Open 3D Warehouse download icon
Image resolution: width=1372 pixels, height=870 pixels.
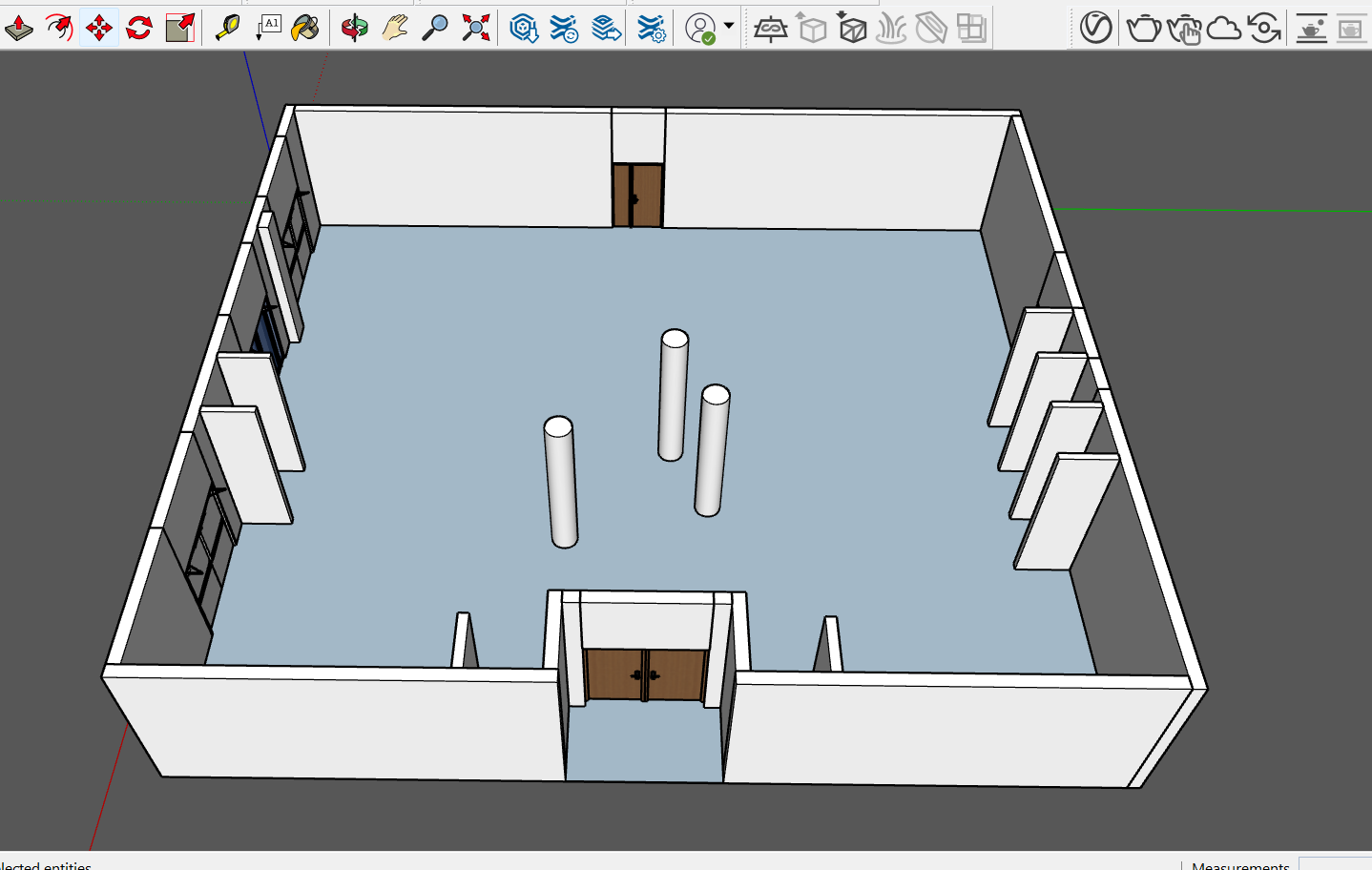[523, 28]
